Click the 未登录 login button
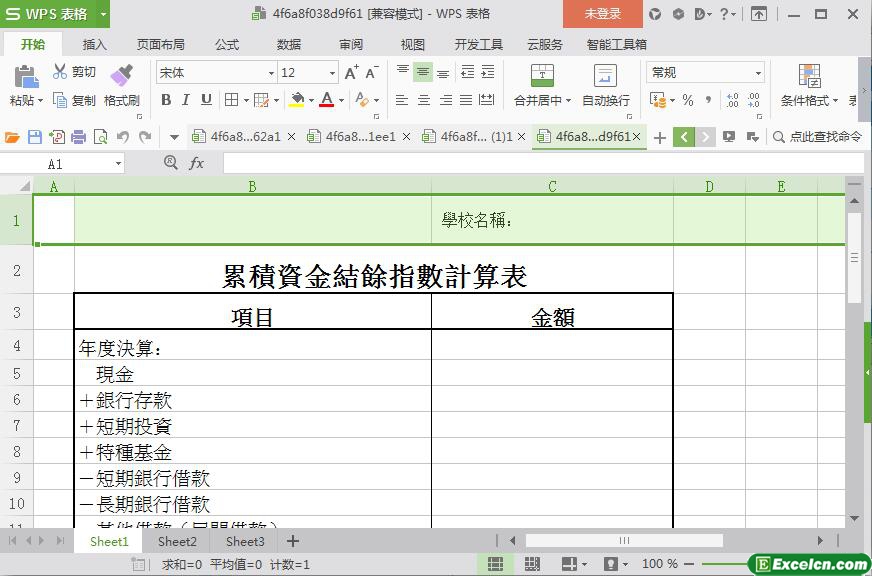Screen dimensions: 872x576 click(x=602, y=14)
